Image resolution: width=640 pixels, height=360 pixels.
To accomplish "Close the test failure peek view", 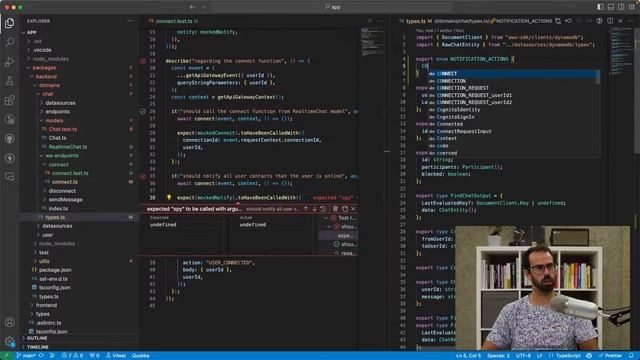I will tap(353, 209).
